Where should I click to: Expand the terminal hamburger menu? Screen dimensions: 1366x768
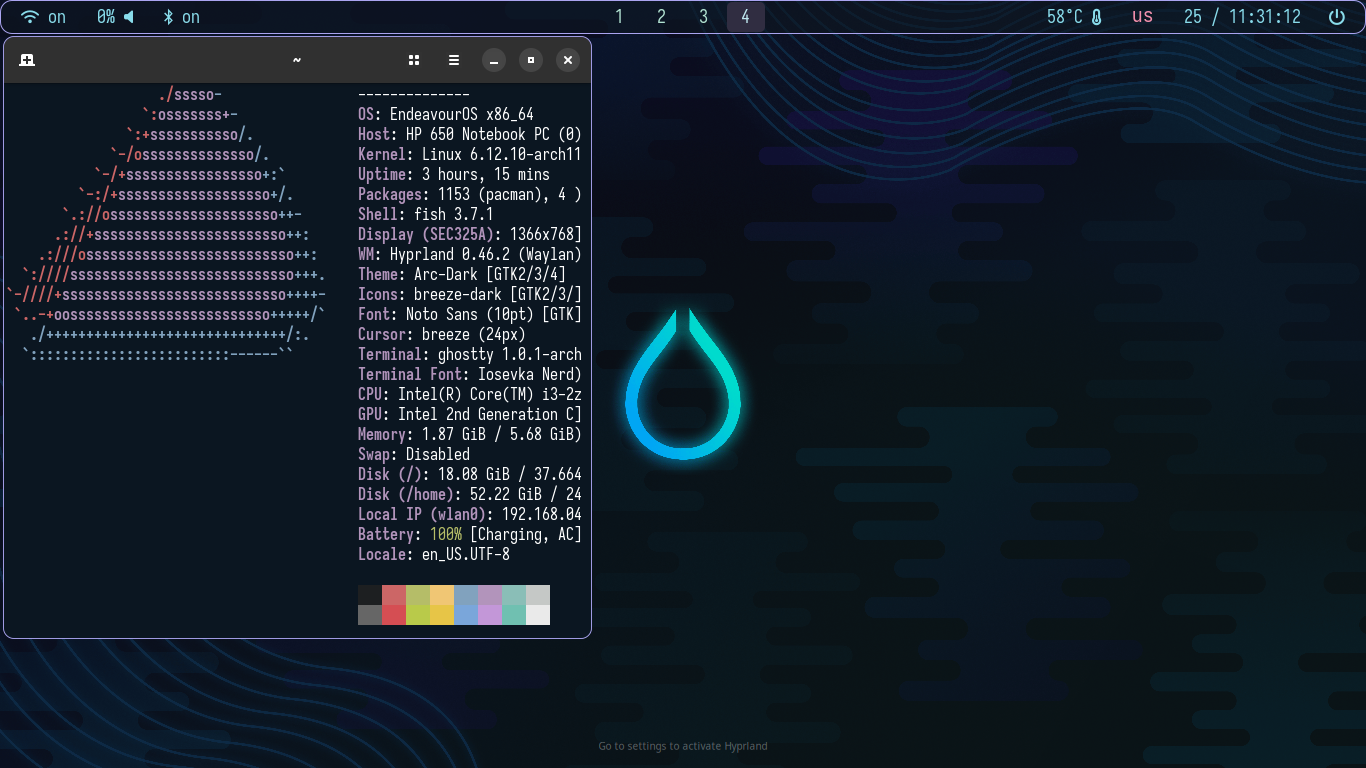454,60
